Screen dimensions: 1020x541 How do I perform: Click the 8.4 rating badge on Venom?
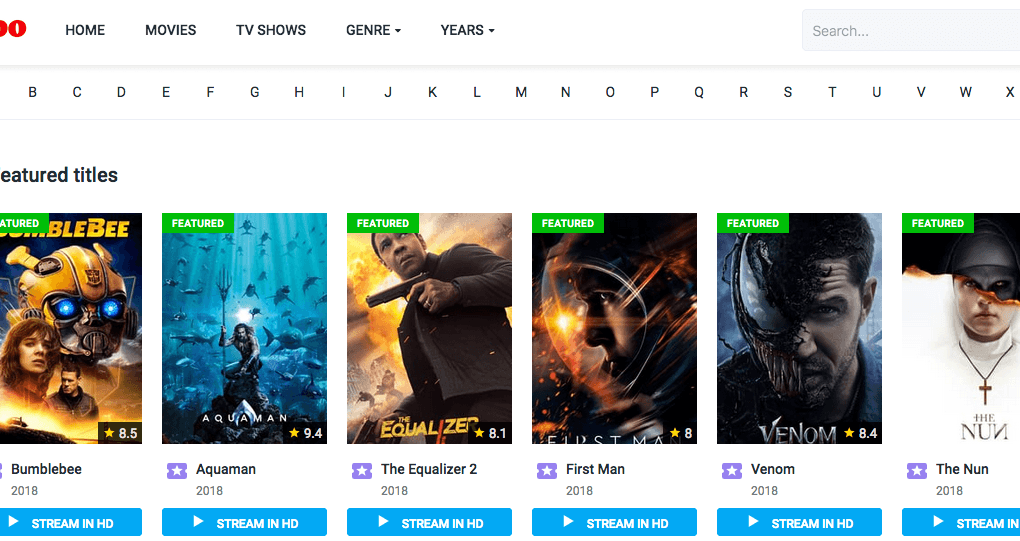click(860, 433)
